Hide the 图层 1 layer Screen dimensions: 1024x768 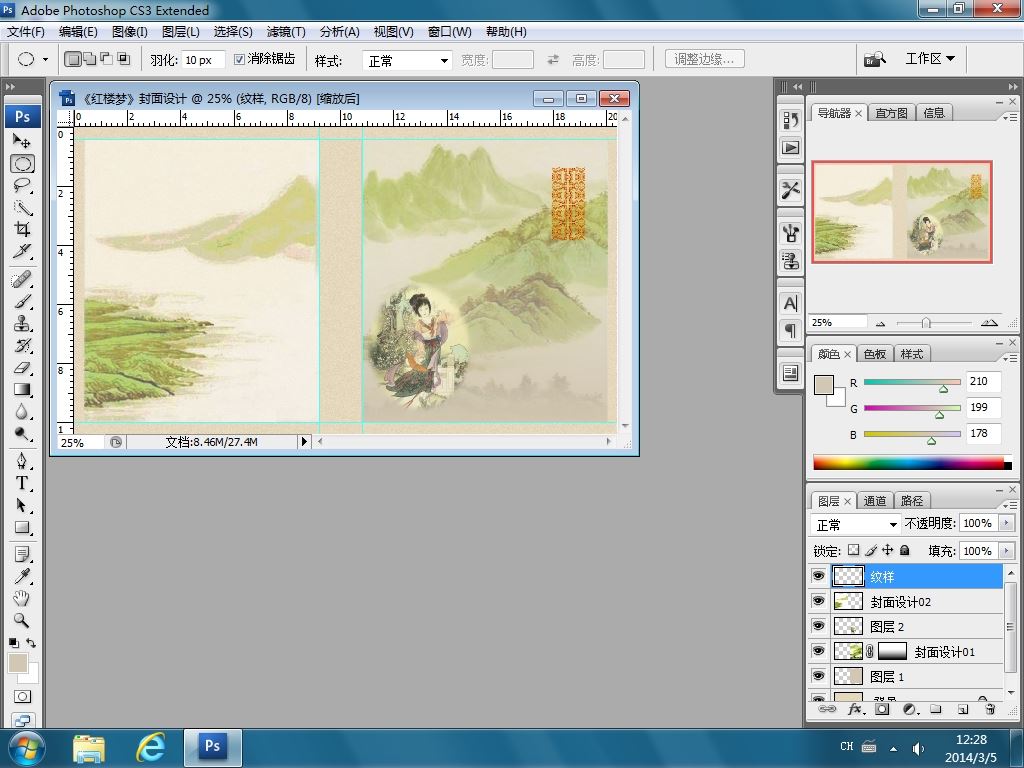tap(818, 675)
